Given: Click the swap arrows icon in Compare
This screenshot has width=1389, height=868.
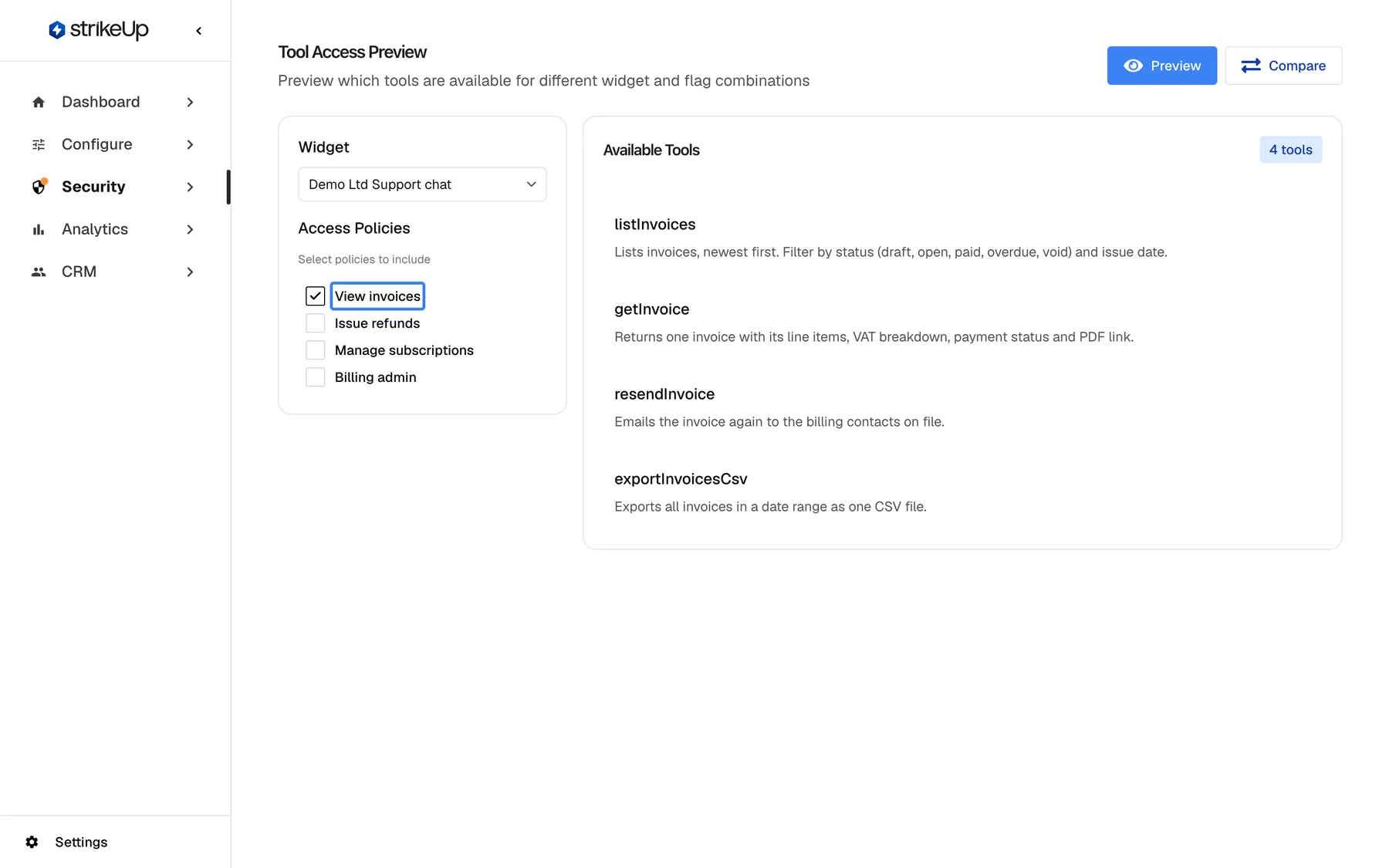Looking at the screenshot, I should 1251,66.
